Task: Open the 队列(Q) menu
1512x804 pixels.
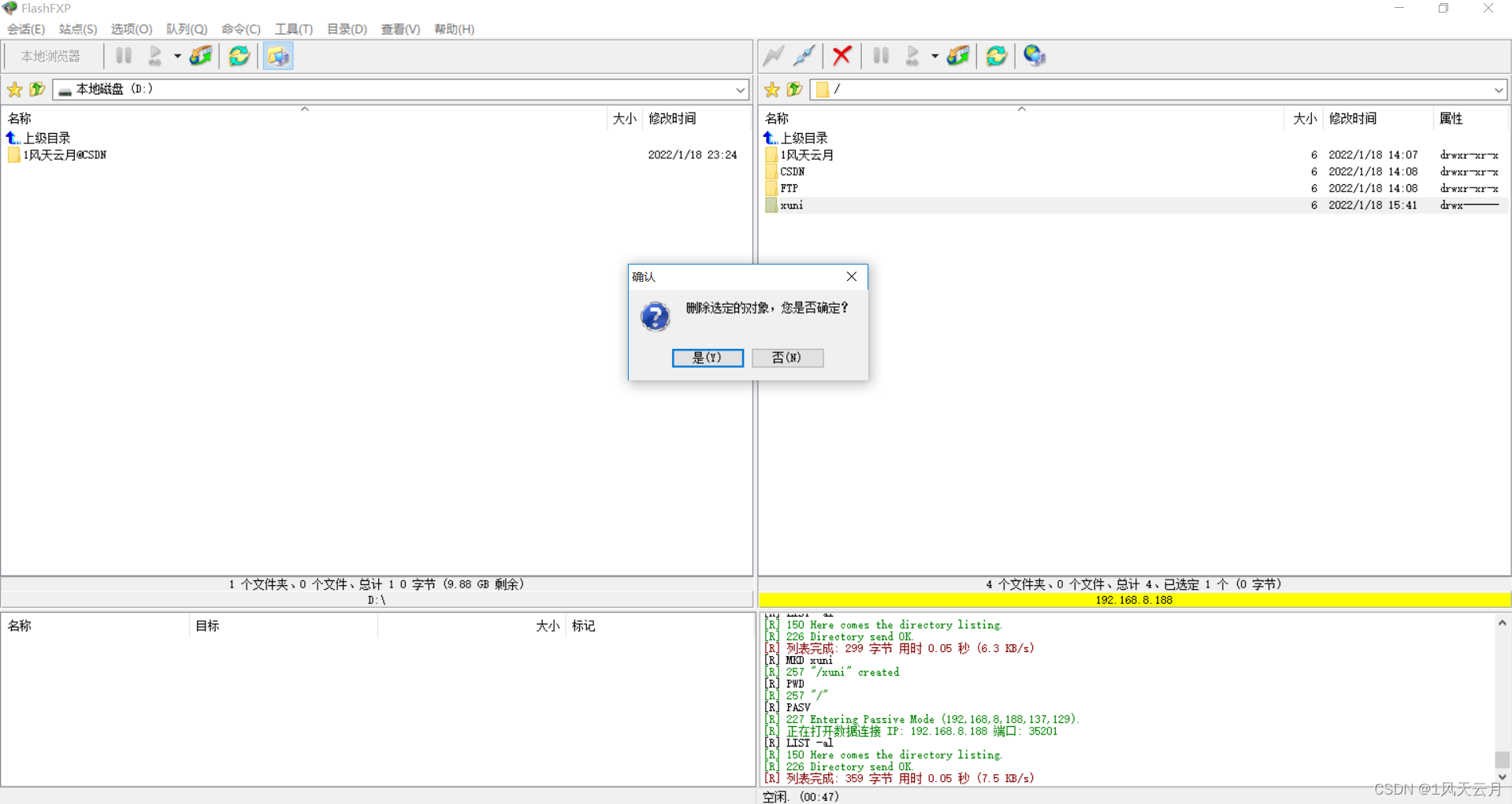Action: 187,29
